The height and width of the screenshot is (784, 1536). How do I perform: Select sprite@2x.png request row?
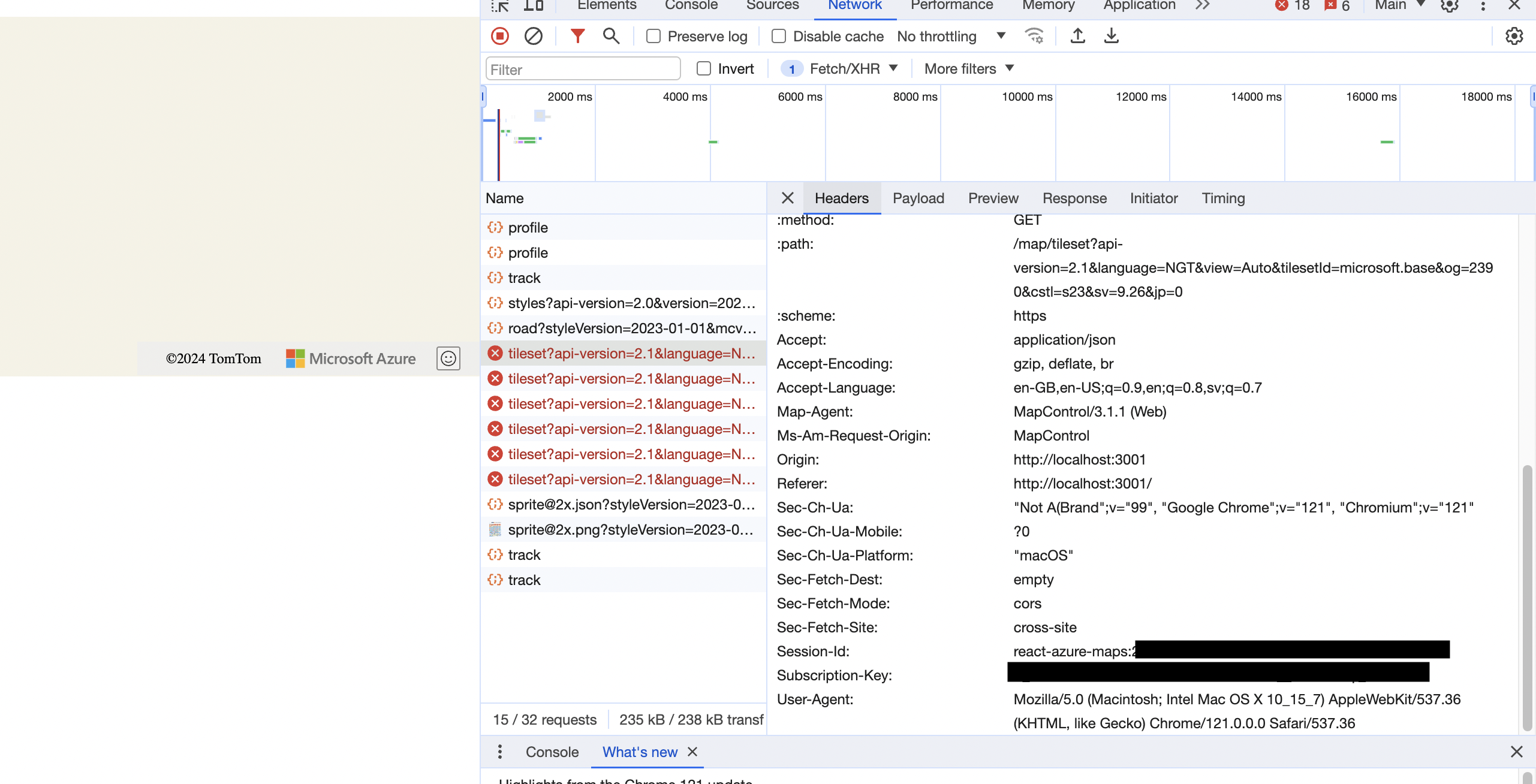click(624, 529)
